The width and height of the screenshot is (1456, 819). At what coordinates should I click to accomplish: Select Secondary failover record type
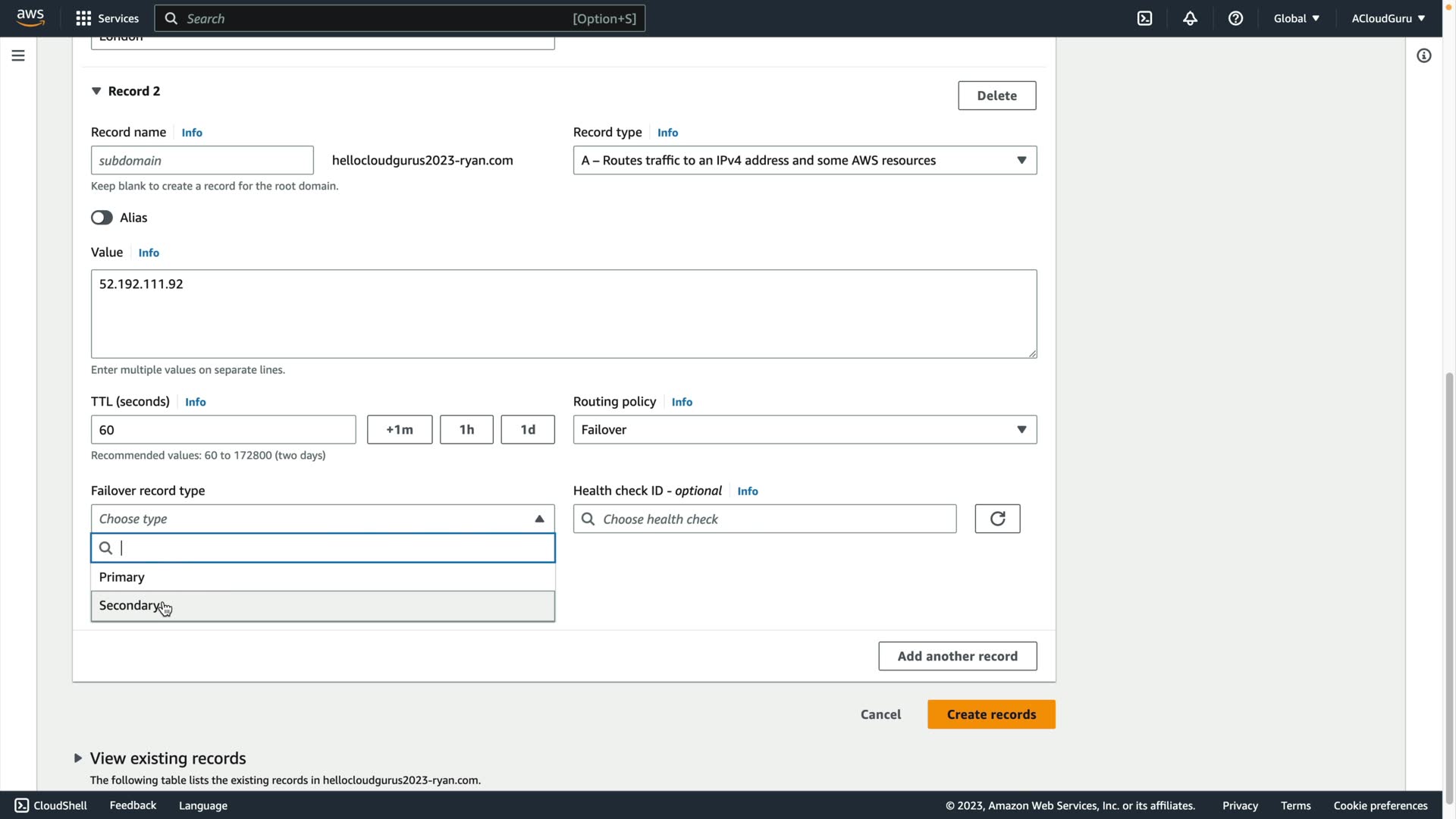point(322,606)
